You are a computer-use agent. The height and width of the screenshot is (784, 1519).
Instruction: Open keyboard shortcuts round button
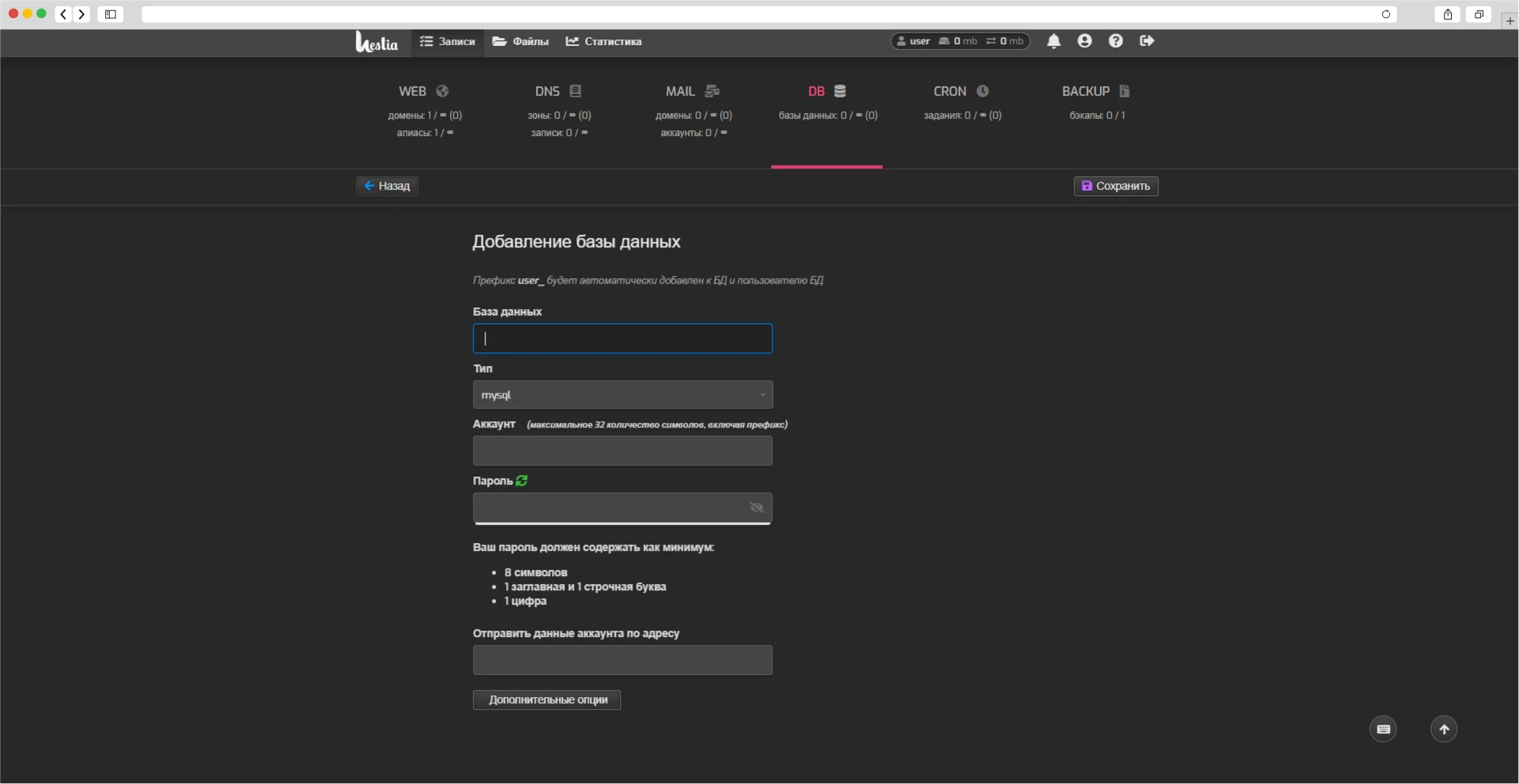1383,729
